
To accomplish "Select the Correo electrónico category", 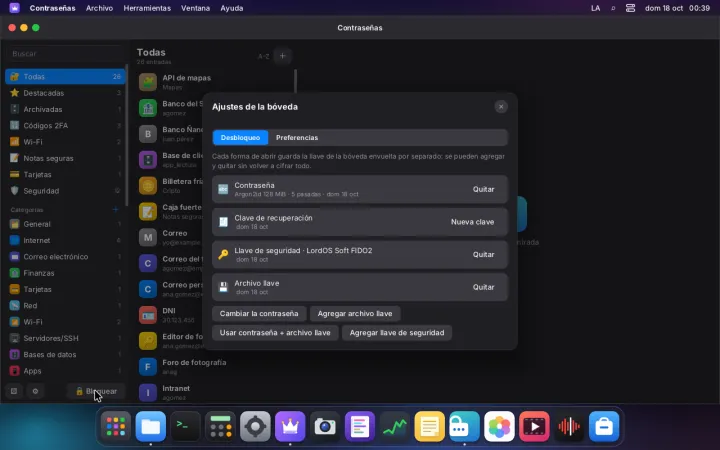I will tap(65, 257).
